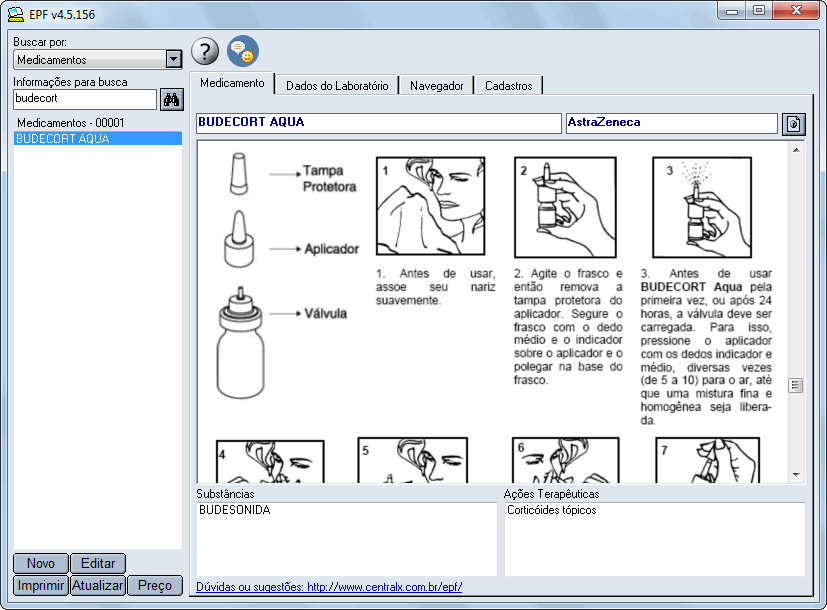Screen dimensions: 827x610
Task: Open the help question mark icon
Action: 205,51
